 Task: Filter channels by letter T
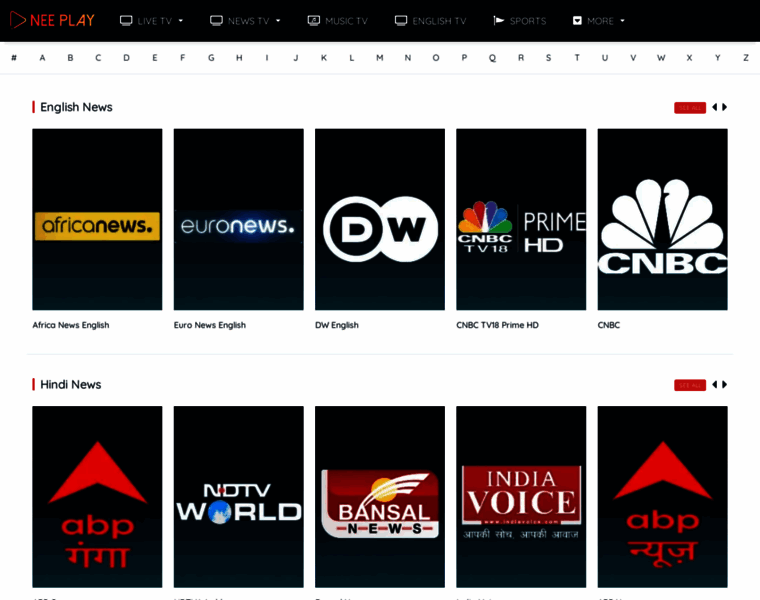click(x=577, y=58)
